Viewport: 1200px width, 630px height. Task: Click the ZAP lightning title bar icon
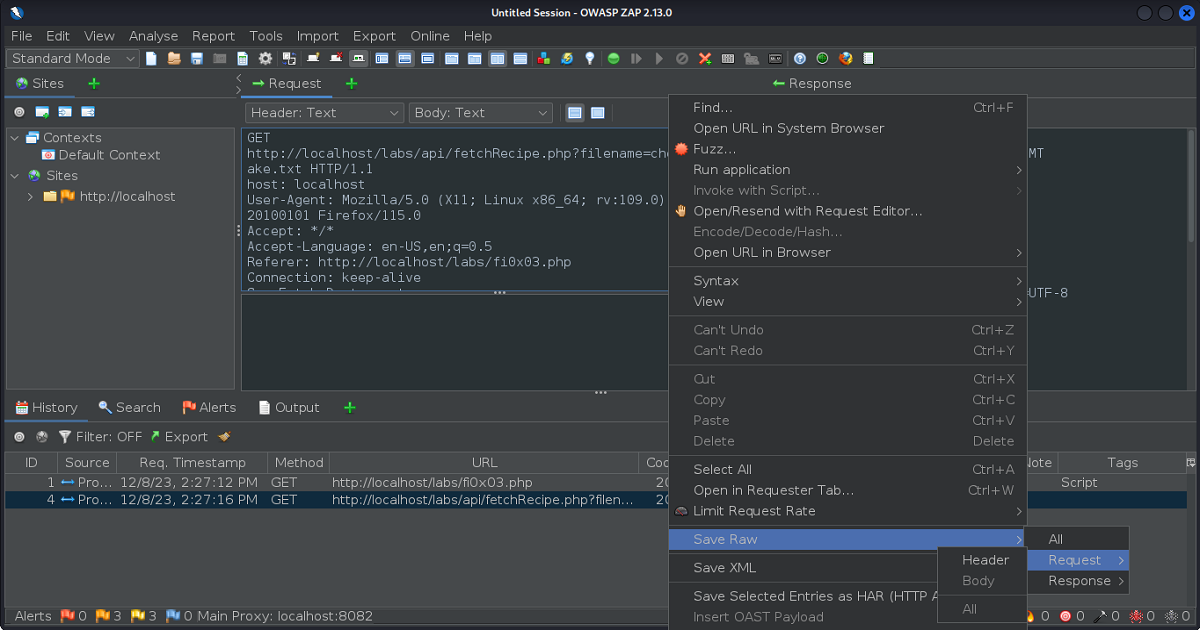click(x=16, y=13)
